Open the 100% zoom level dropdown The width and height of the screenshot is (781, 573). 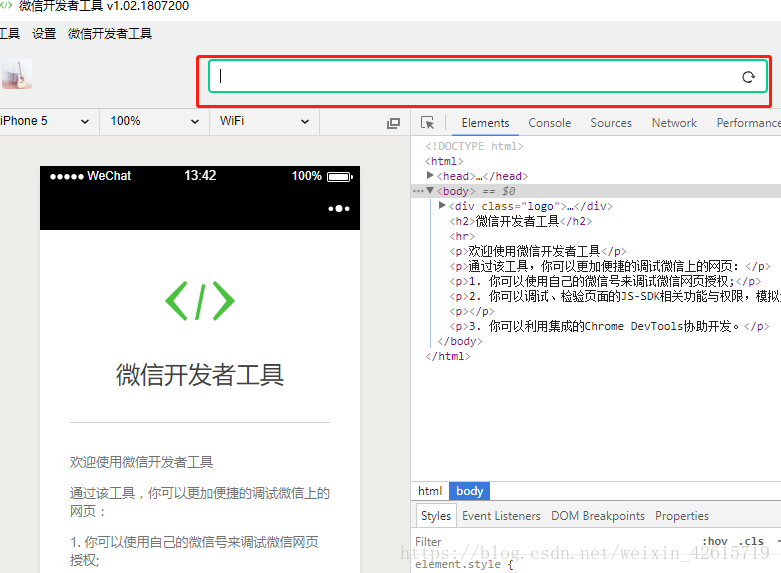[154, 121]
